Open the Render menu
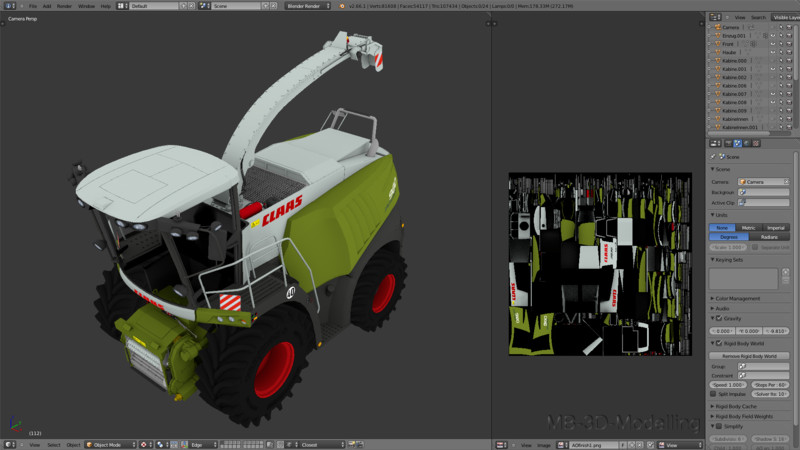The height and width of the screenshot is (450, 800). (x=64, y=6)
